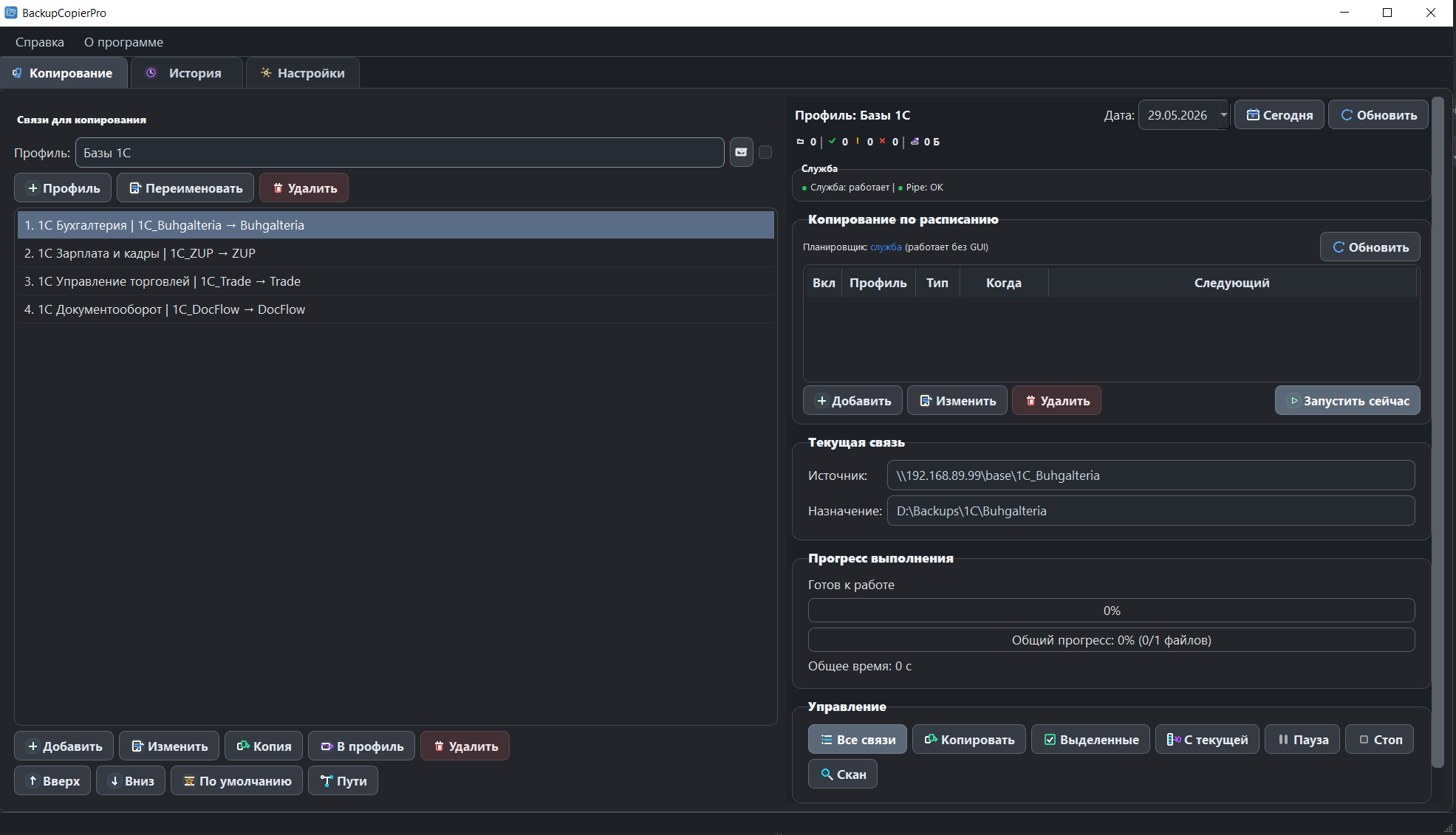Switch to the Копирование tab

click(64, 73)
